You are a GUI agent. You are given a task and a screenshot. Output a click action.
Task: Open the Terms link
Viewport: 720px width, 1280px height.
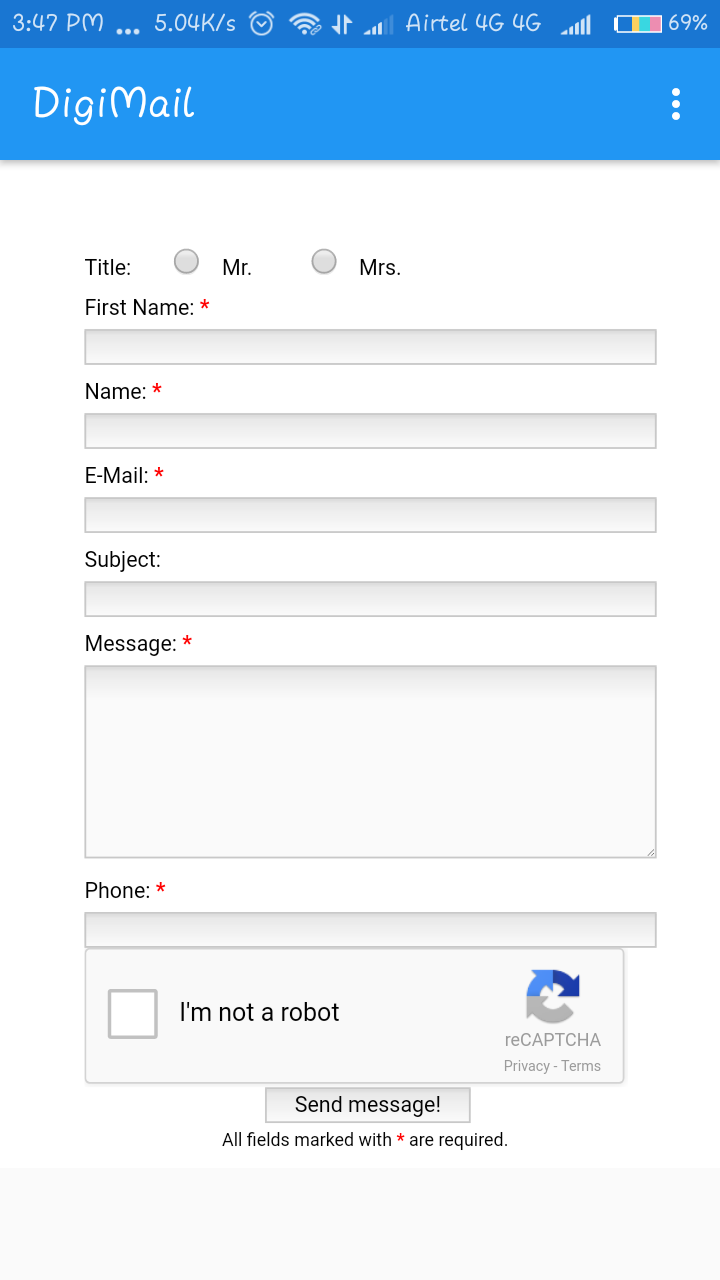(581, 1065)
